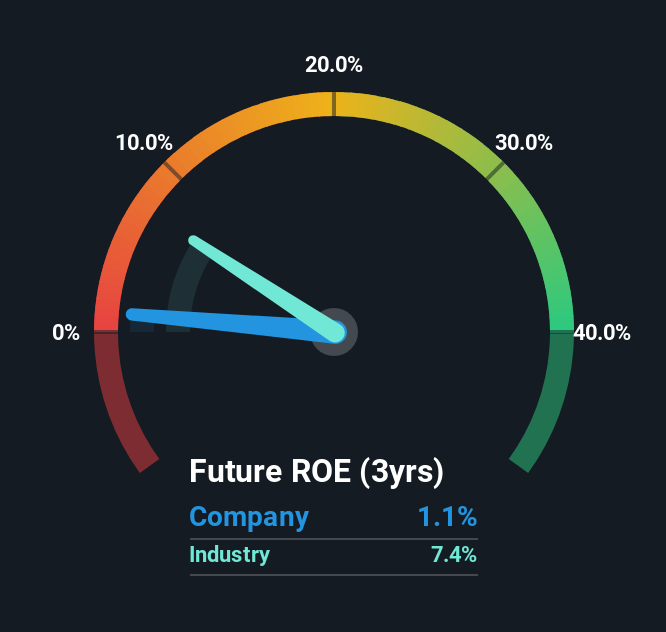Viewport: 666px width, 632px height.
Task: Click the Industry 7.4% value
Action: [454, 555]
